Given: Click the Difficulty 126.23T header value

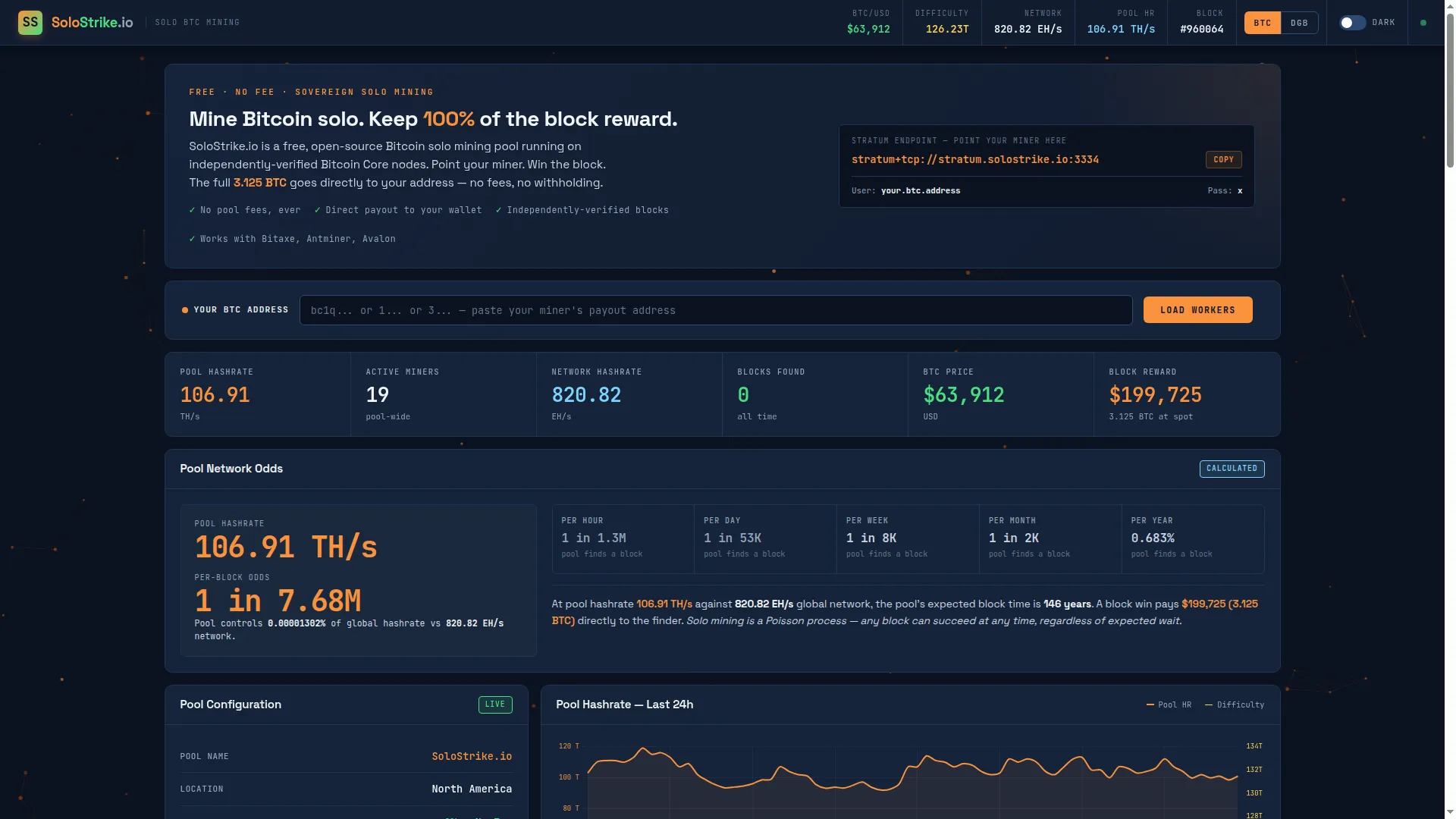Looking at the screenshot, I should [947, 29].
